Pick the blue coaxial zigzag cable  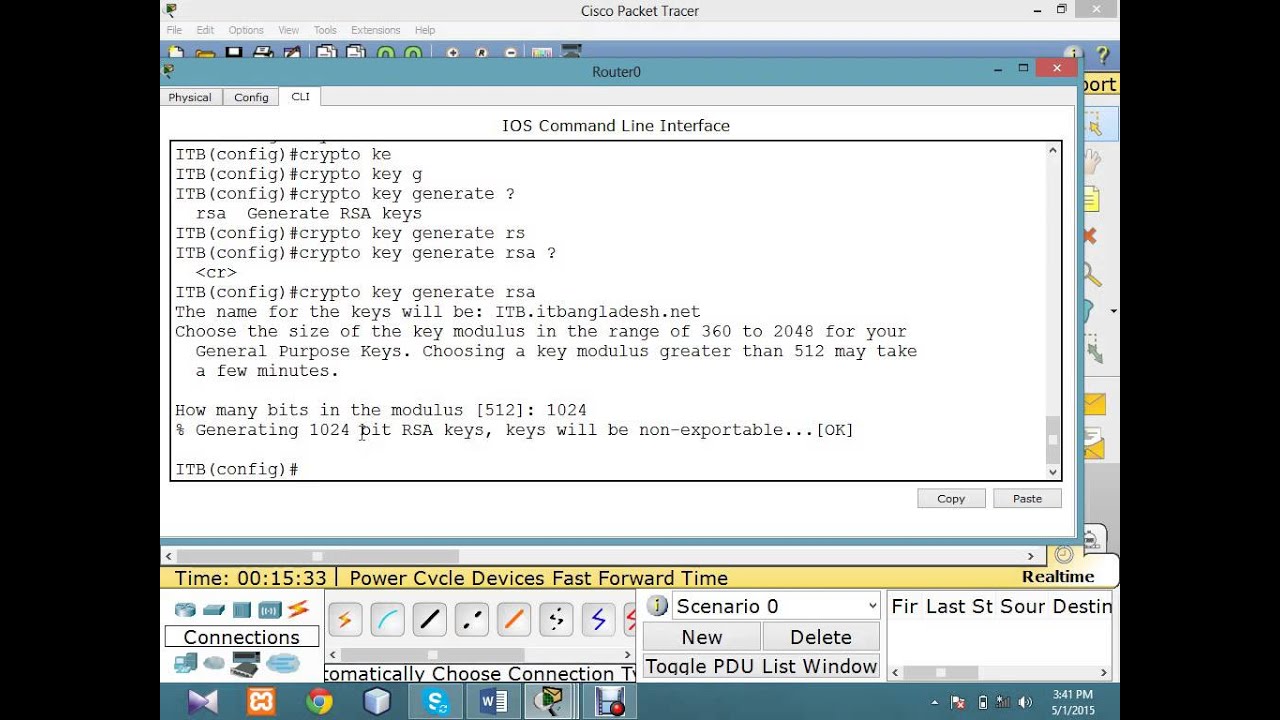click(598, 620)
